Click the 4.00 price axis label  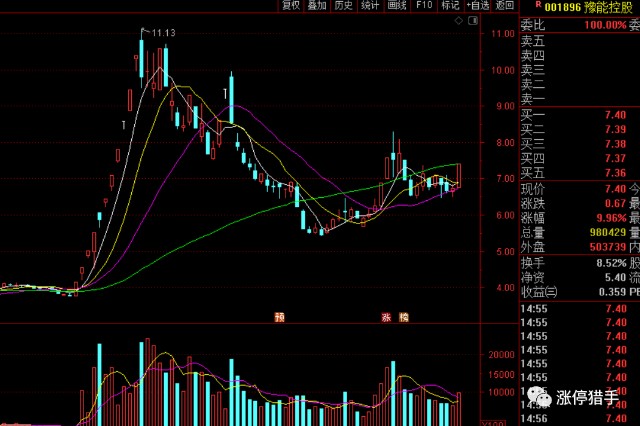[505, 288]
